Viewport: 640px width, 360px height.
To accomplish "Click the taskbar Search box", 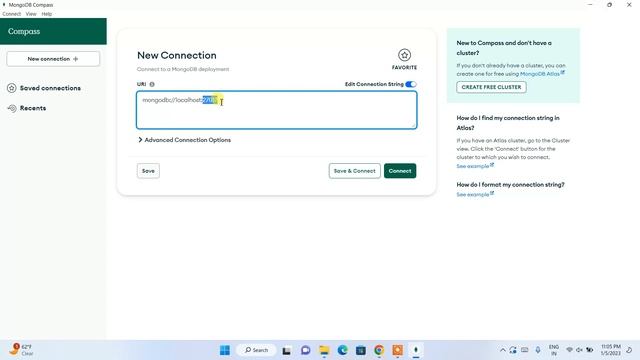I will (256, 350).
